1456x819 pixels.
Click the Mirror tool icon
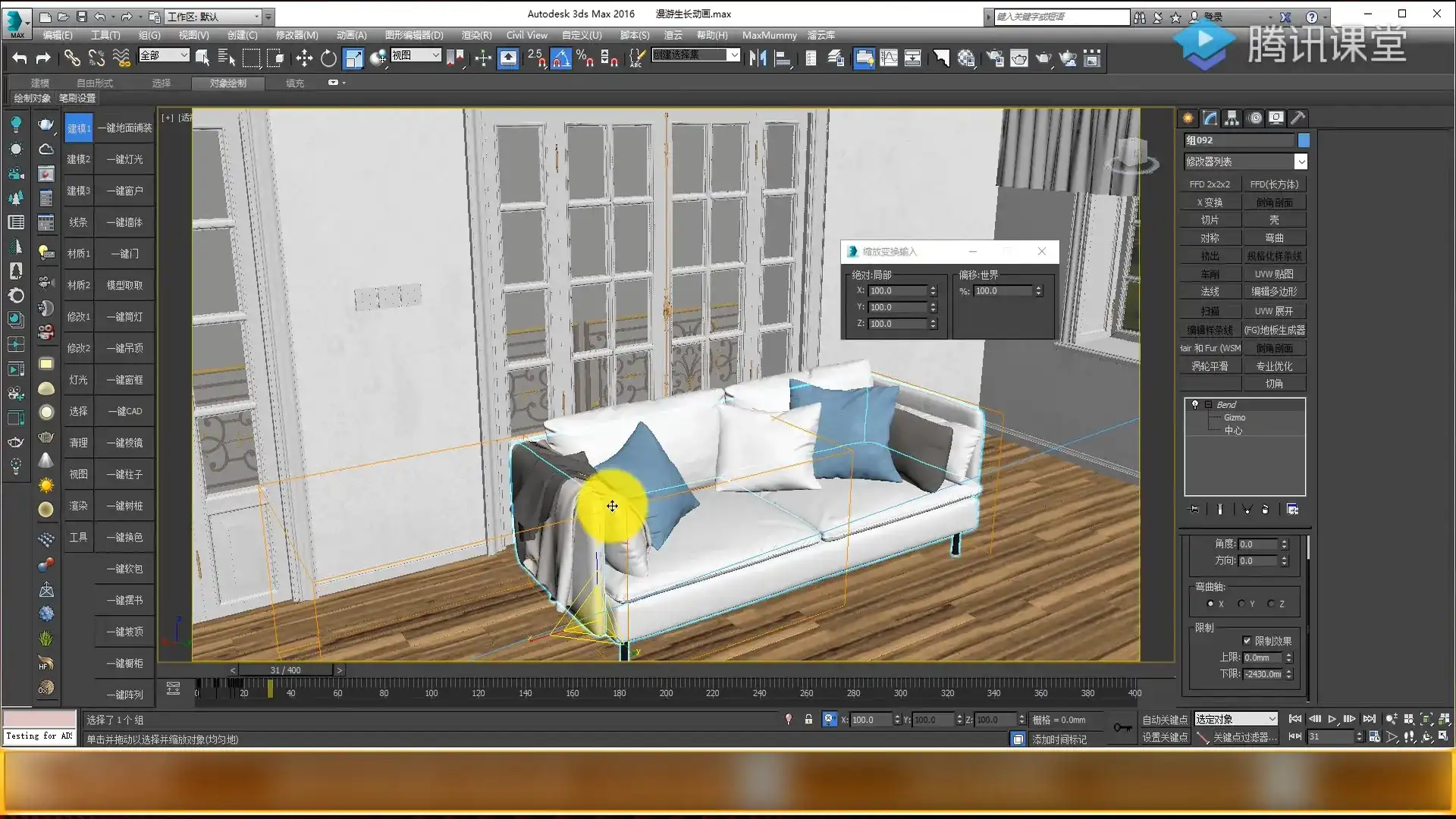(x=757, y=58)
